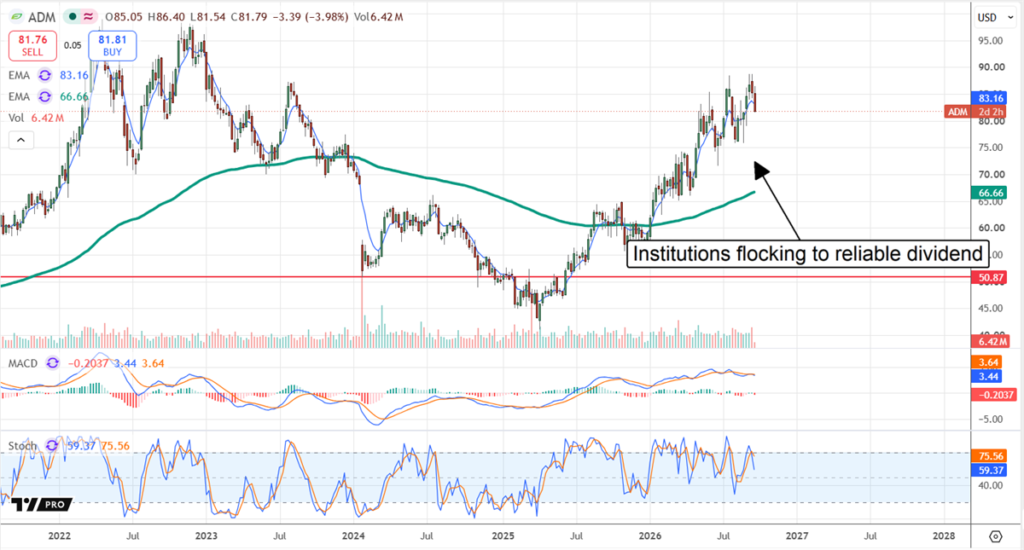Click the open price value O85.05
Image resolution: width=1024 pixels, height=550 pixels.
point(125,17)
